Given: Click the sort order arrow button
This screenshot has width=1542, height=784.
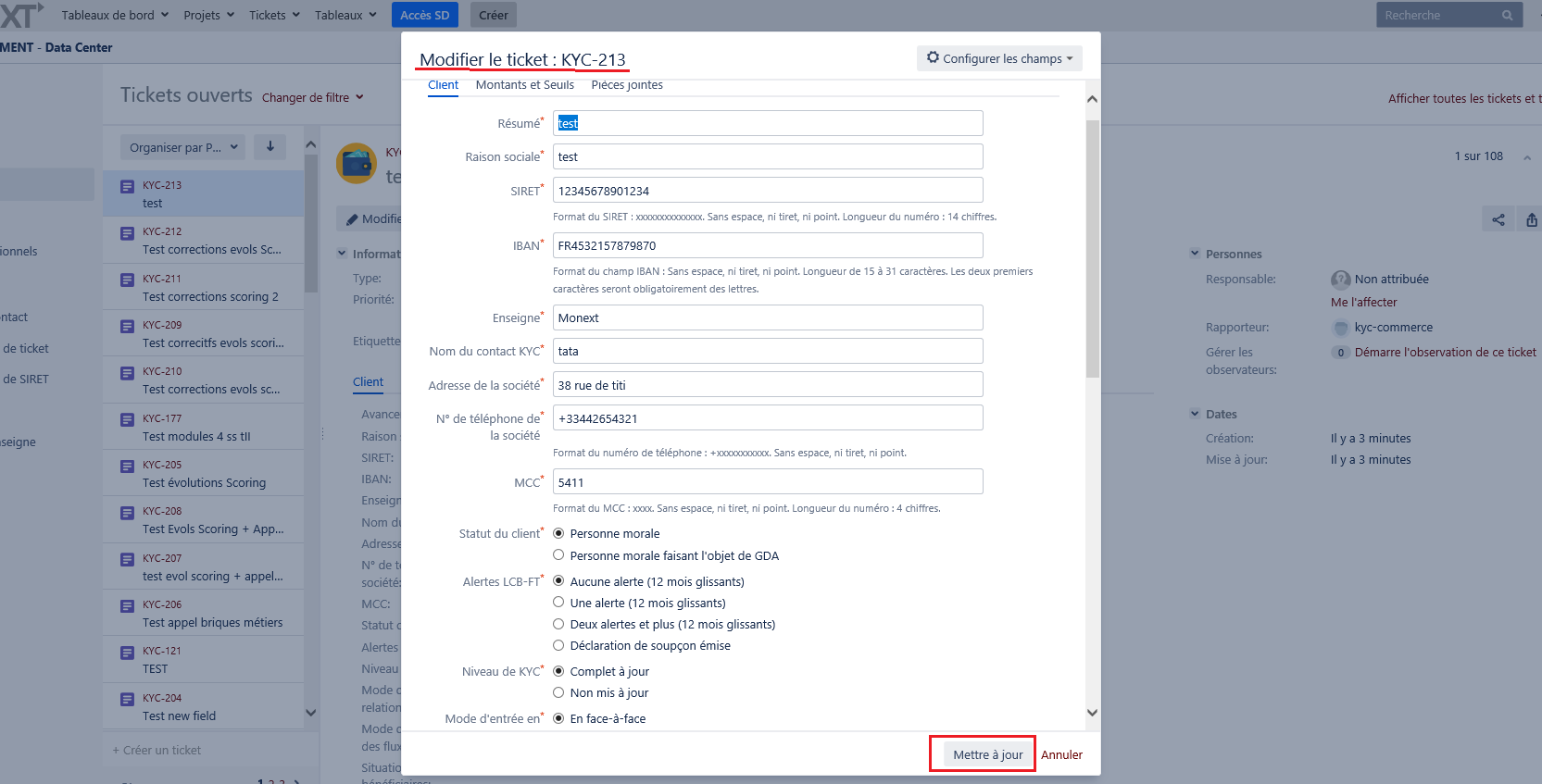Looking at the screenshot, I should (x=270, y=146).
